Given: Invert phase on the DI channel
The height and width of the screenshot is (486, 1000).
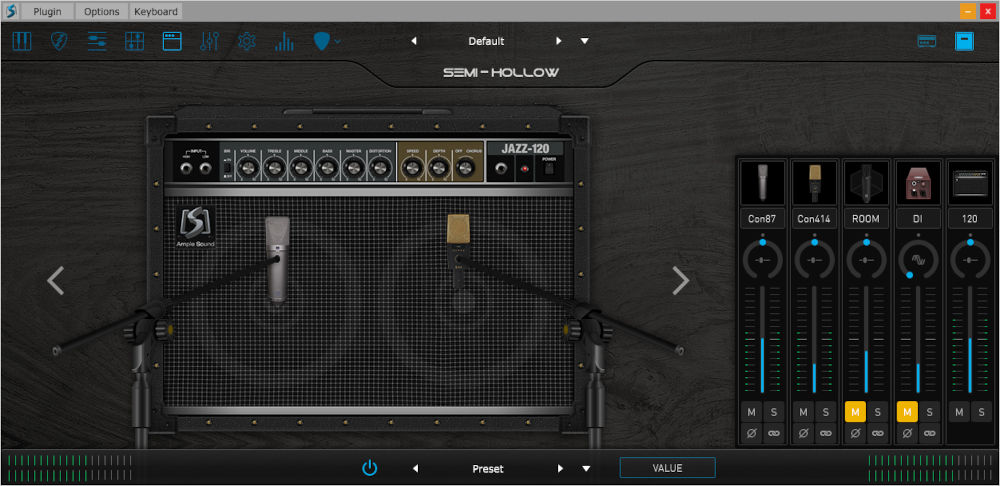Looking at the screenshot, I should [907, 433].
